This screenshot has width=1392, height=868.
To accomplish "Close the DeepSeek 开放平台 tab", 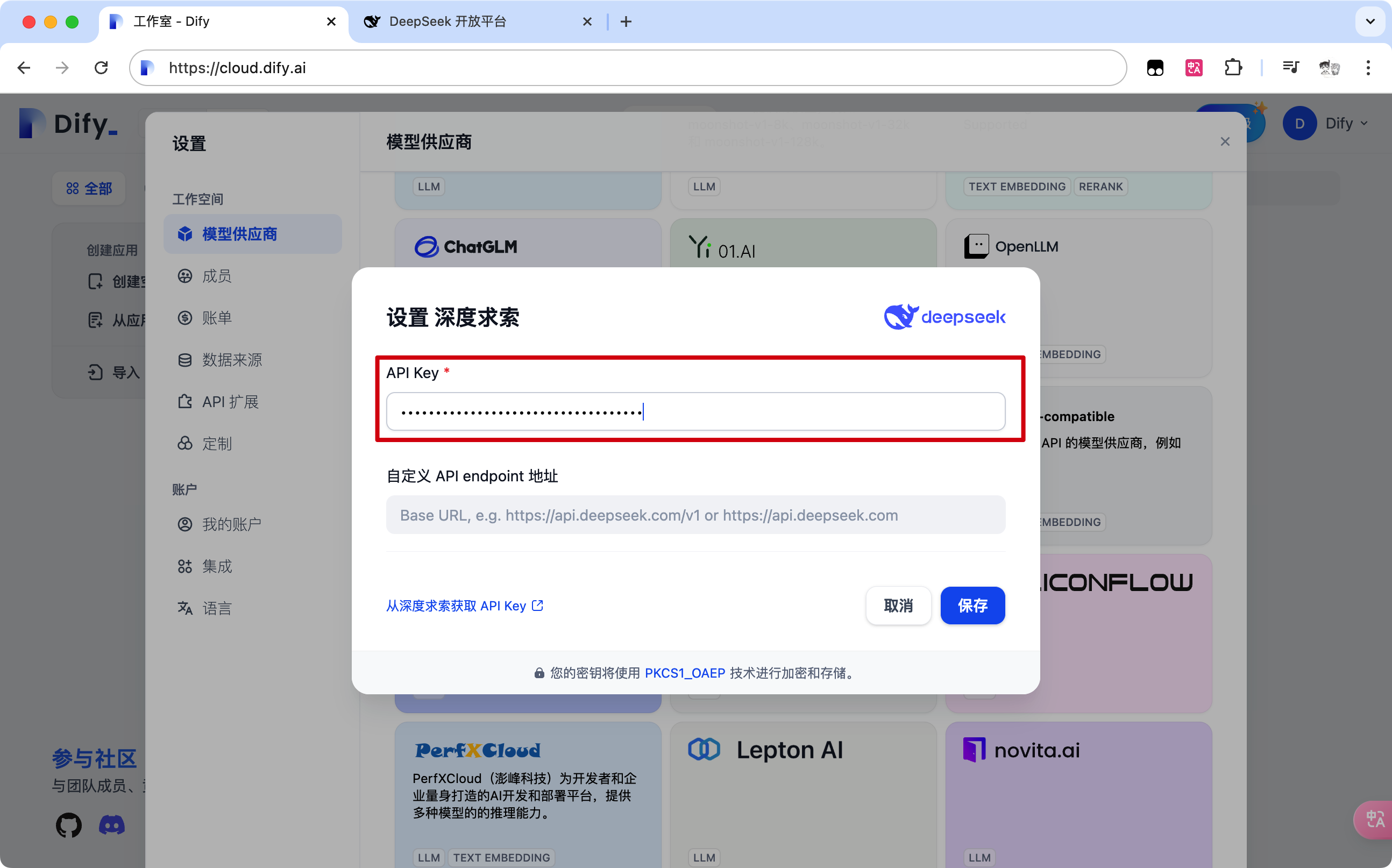I will pyautogui.click(x=587, y=22).
